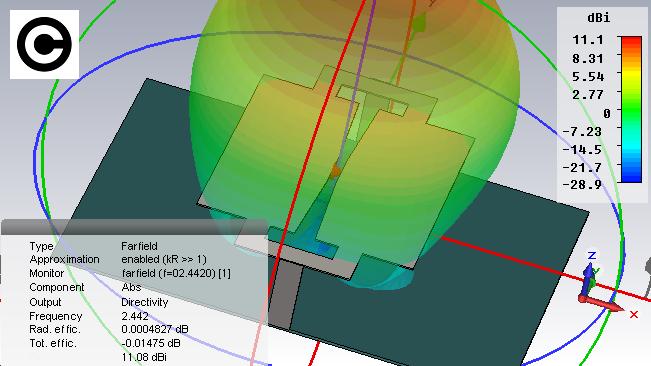The width and height of the screenshot is (651, 366).
Task: Select the orange marker at patch center
Action: [x=335, y=171]
